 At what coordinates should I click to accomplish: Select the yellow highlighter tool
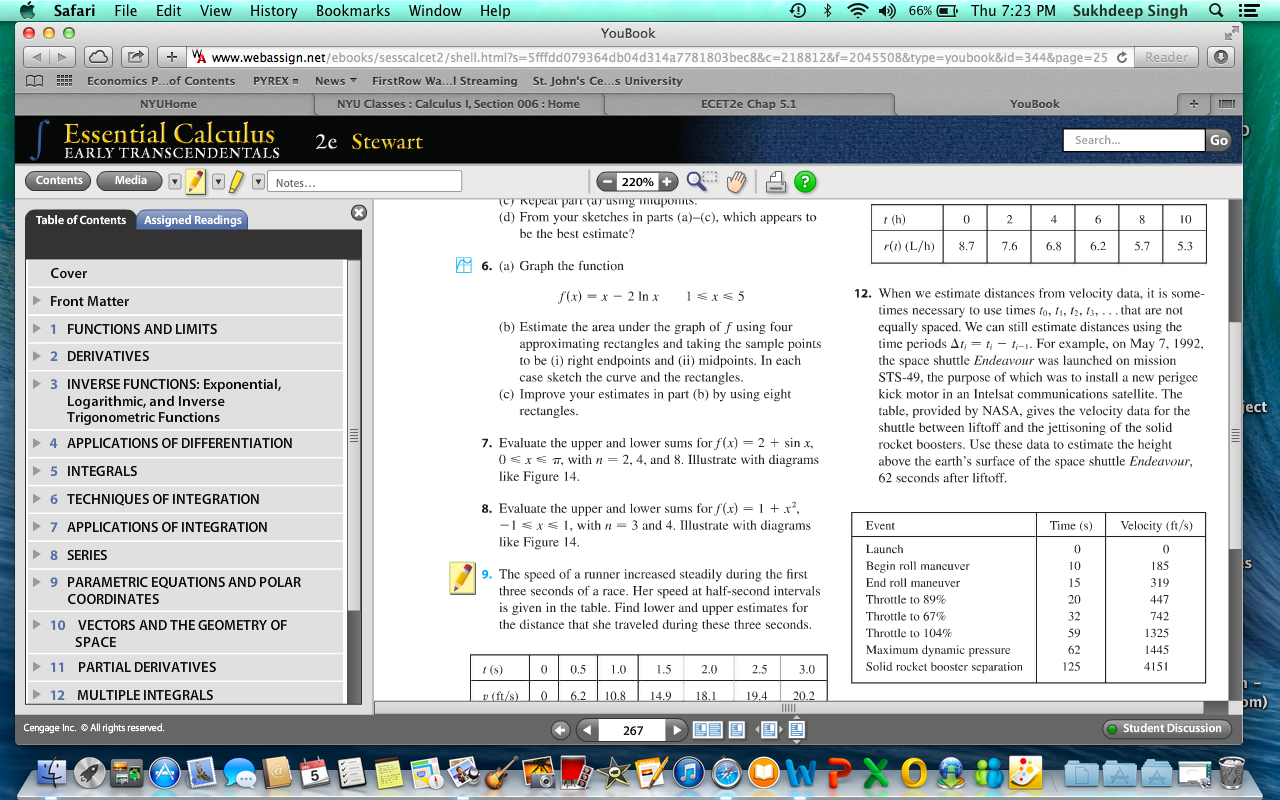click(x=236, y=182)
